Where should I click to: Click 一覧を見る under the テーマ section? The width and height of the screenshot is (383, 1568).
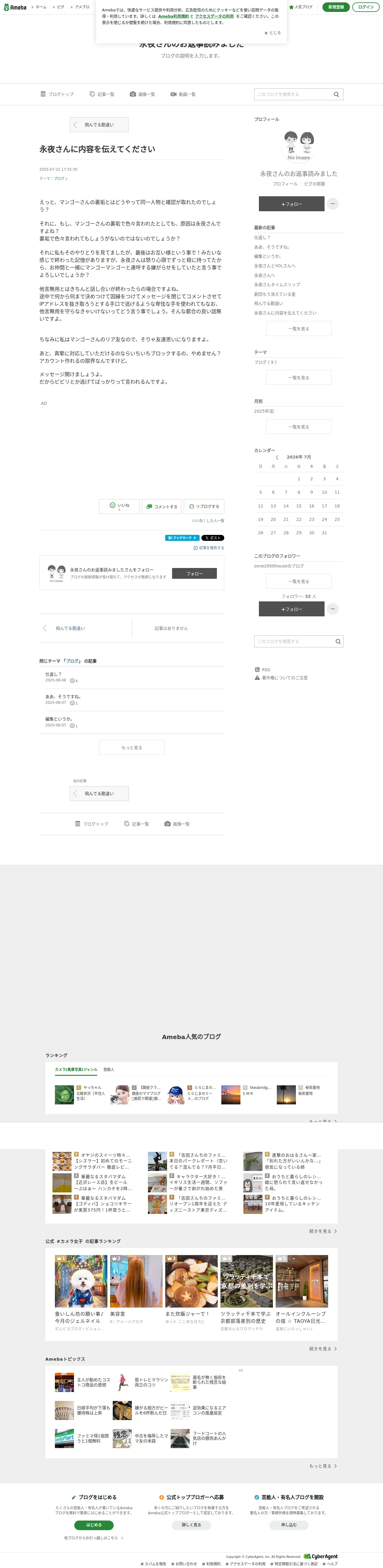click(x=299, y=377)
